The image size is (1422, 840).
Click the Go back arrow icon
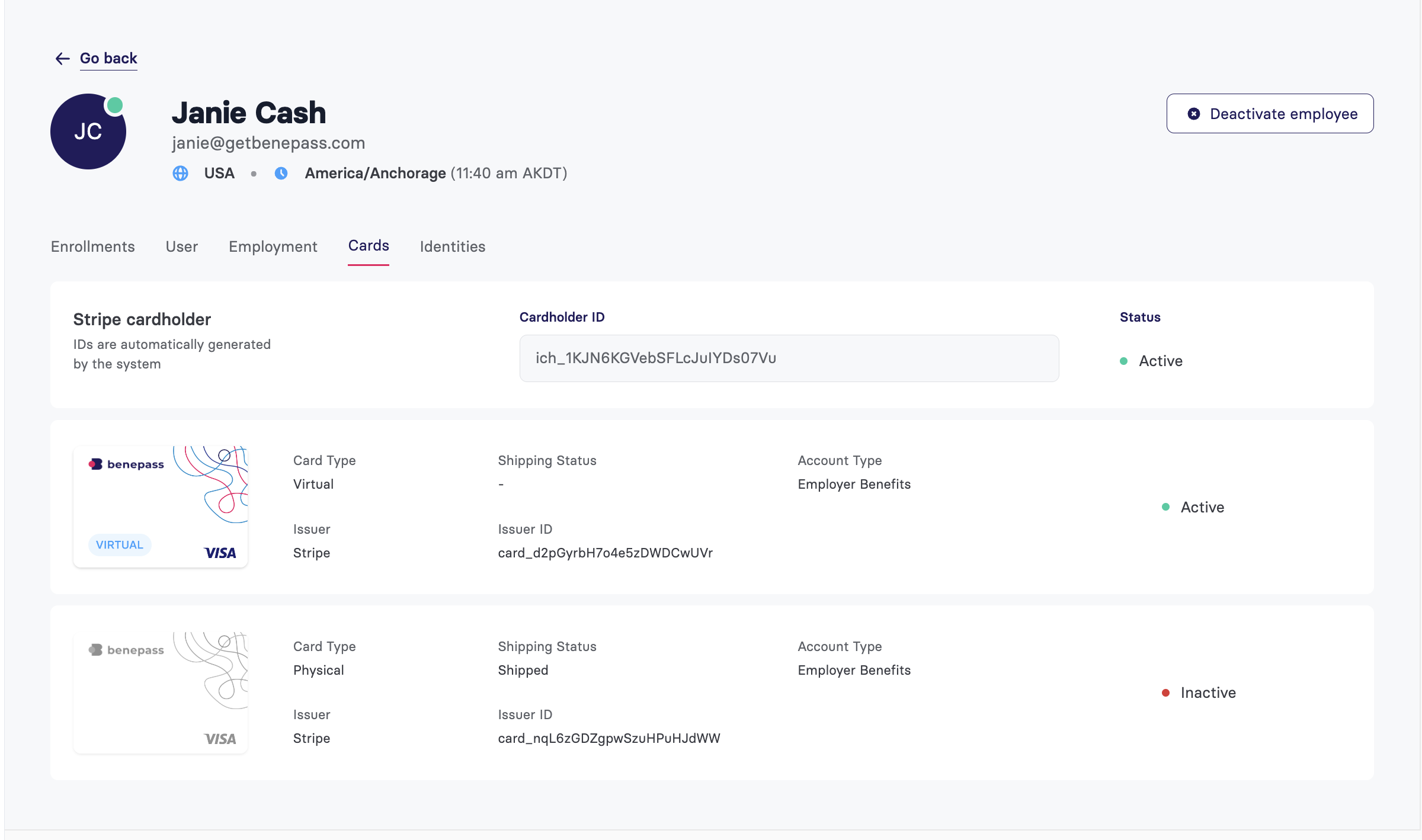point(63,58)
